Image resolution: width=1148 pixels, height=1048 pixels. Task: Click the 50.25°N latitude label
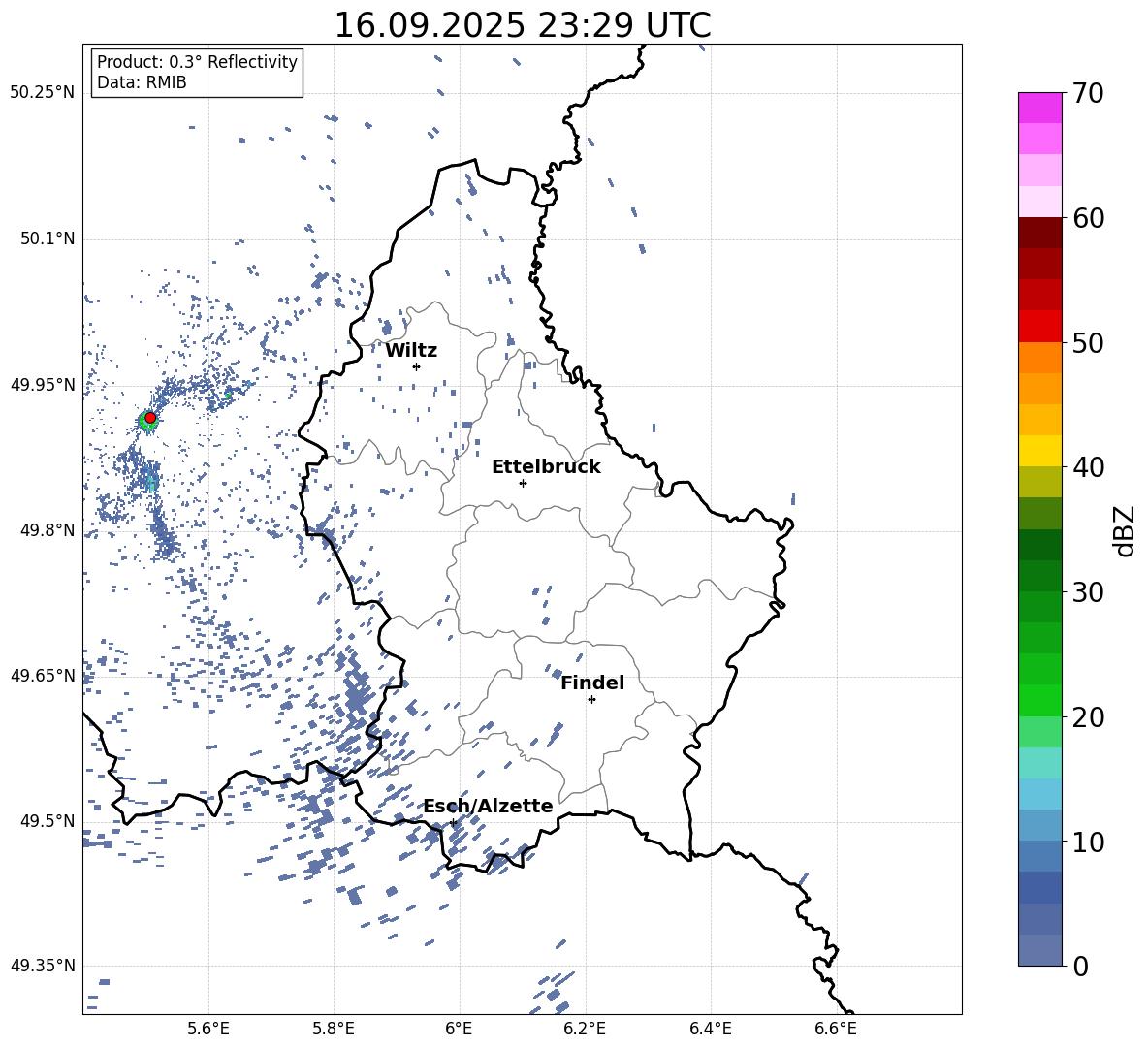[x=43, y=93]
